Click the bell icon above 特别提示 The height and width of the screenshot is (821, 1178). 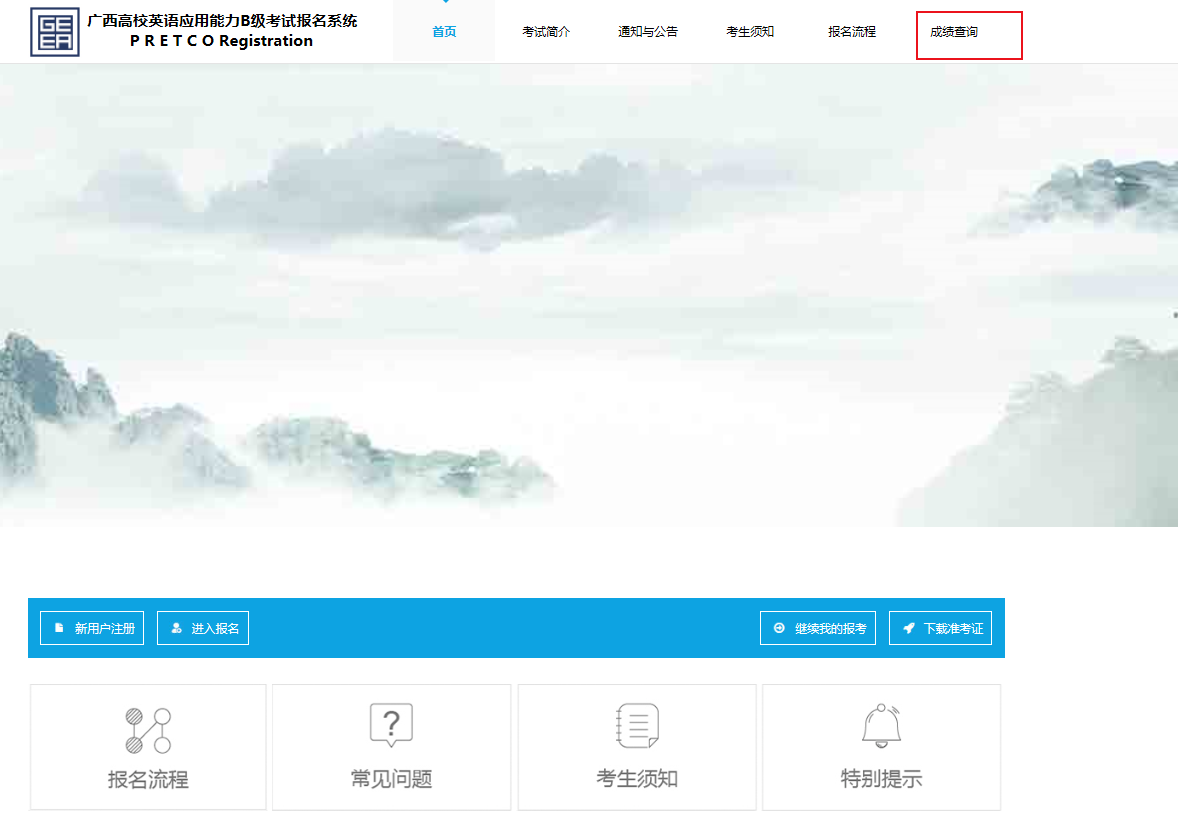881,725
